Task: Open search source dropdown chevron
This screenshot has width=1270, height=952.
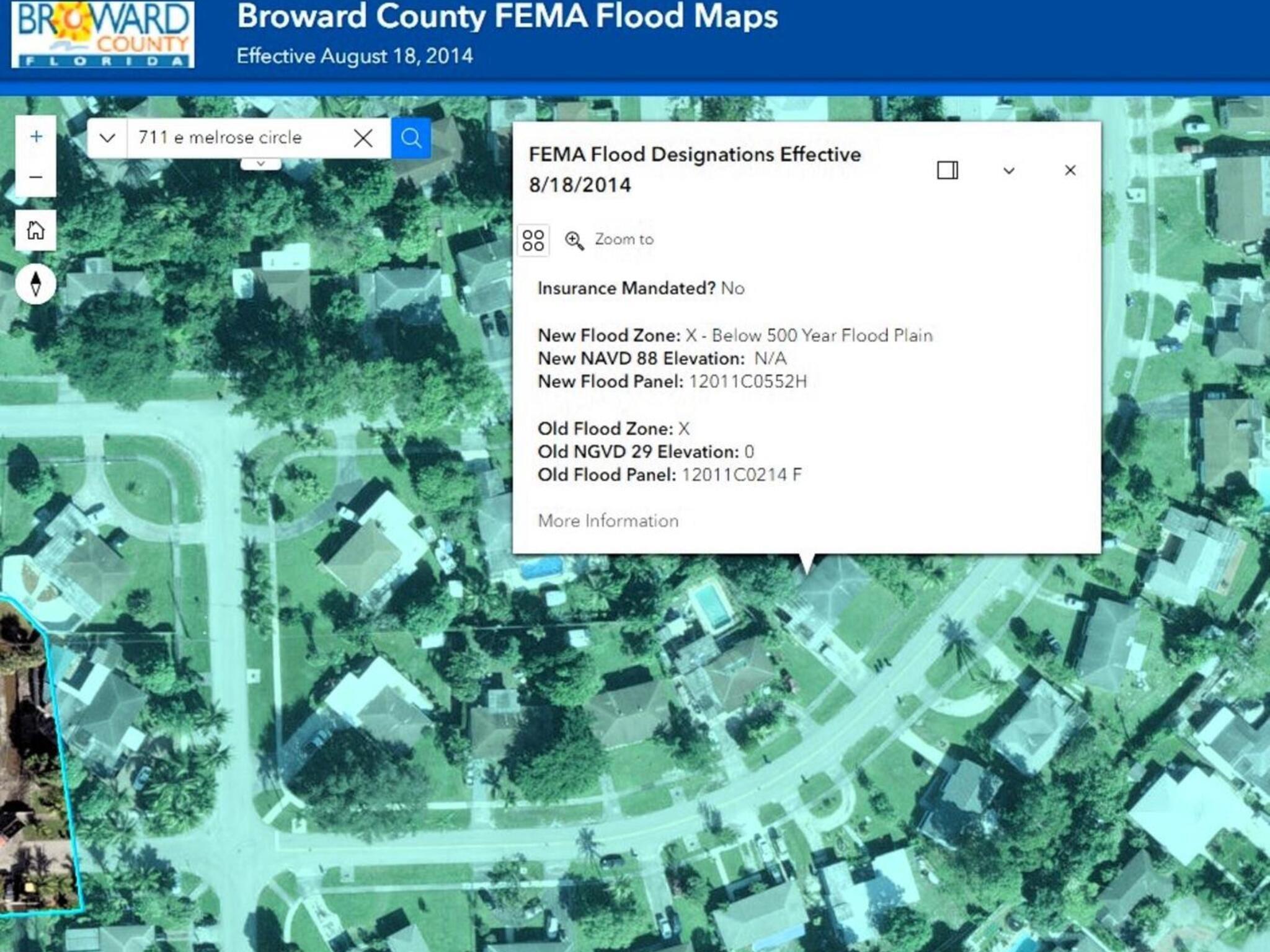Action: pos(107,138)
